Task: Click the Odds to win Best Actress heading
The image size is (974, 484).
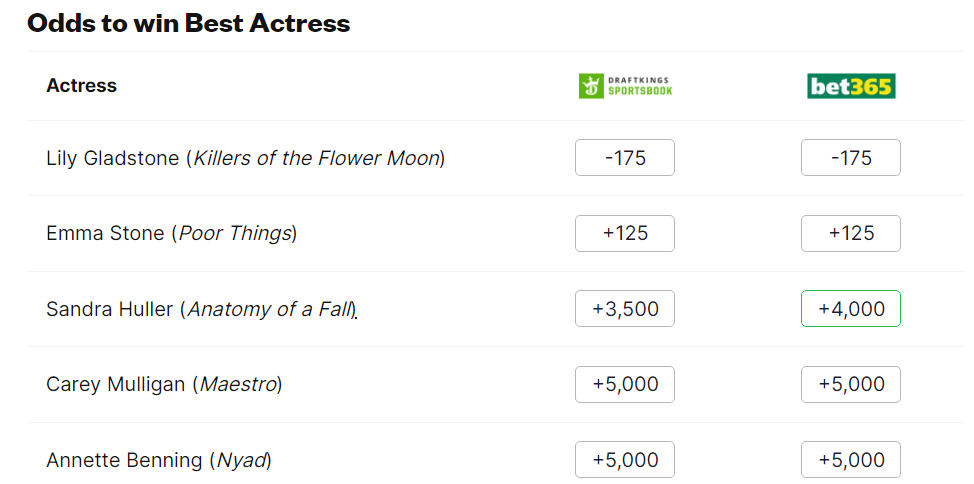Action: 189,23
